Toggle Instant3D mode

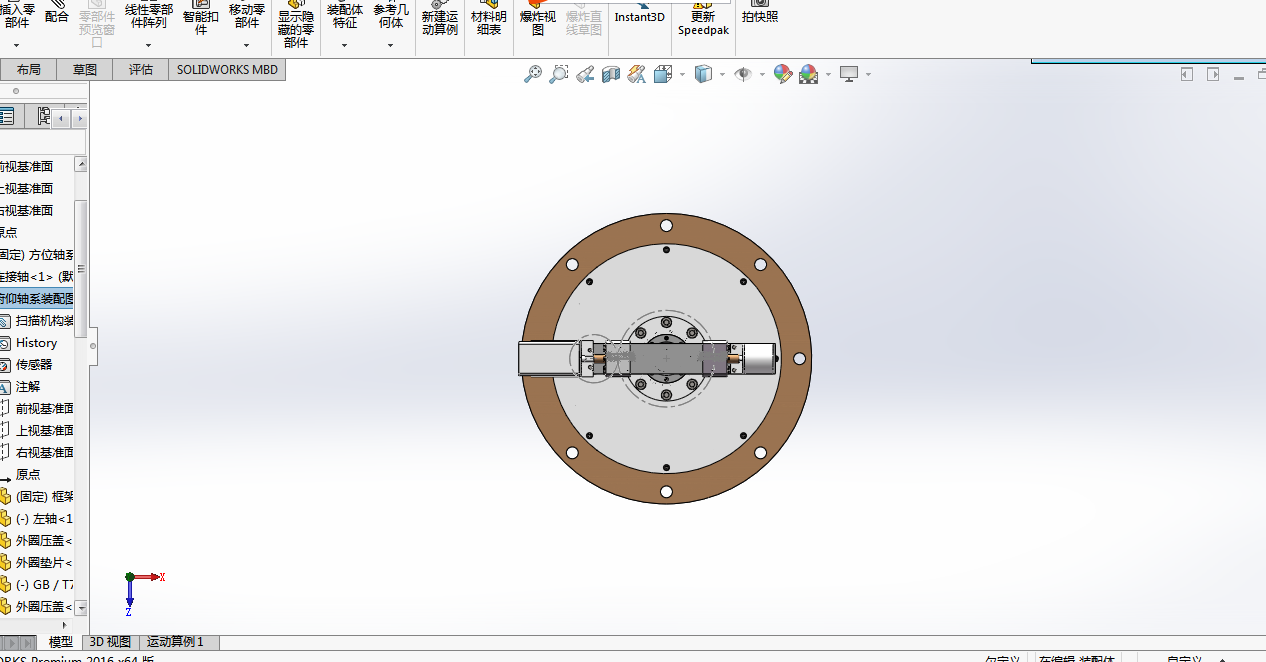pos(639,16)
